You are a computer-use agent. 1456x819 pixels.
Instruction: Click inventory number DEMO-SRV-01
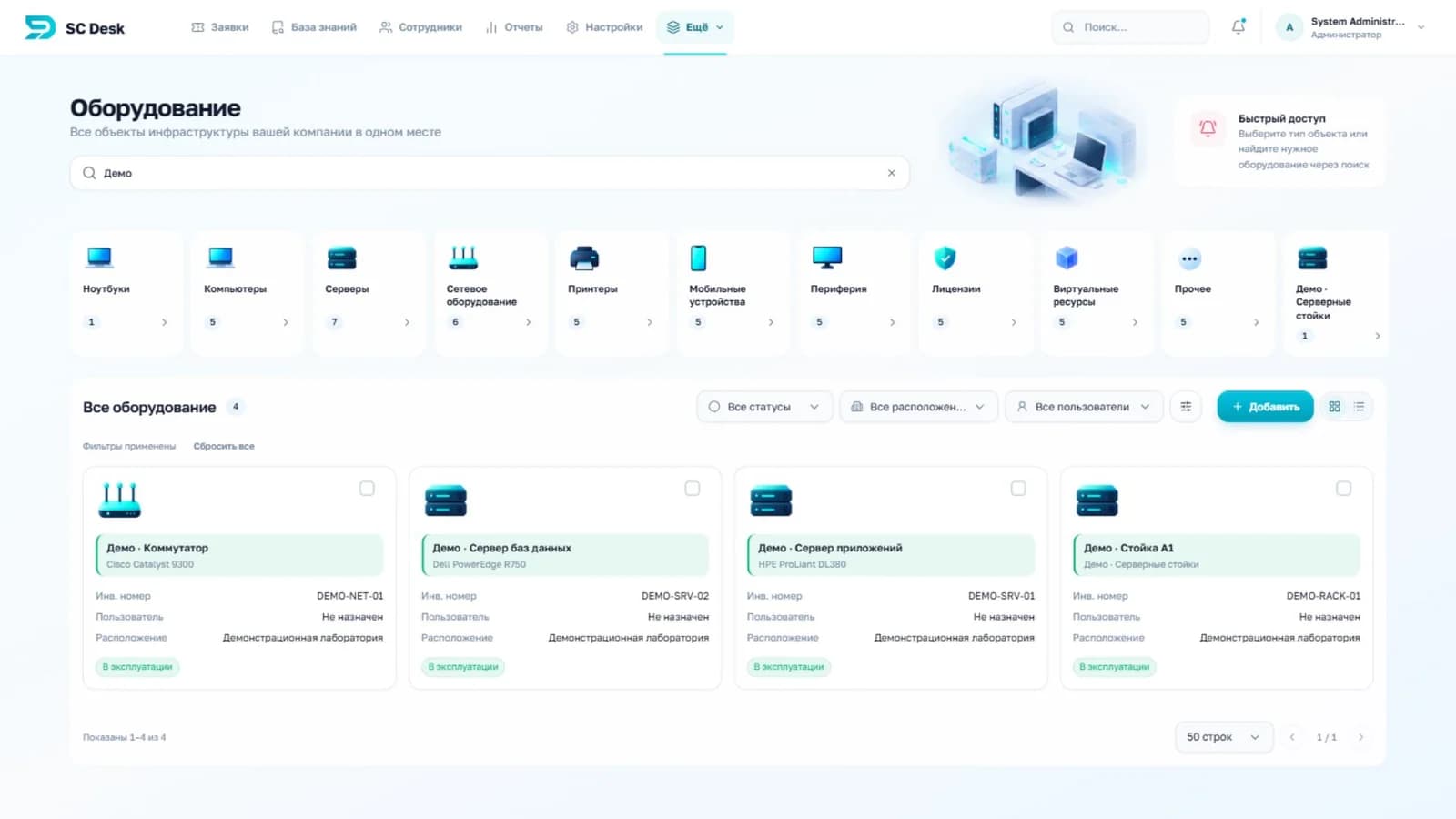(x=1001, y=596)
